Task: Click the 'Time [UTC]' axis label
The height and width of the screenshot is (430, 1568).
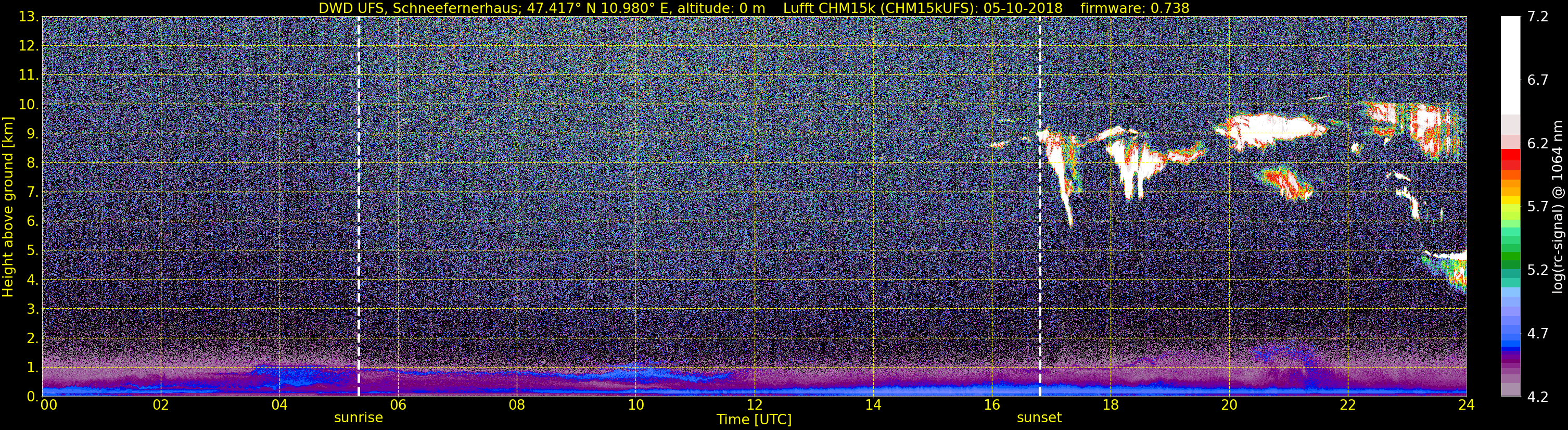Action: pos(754,419)
